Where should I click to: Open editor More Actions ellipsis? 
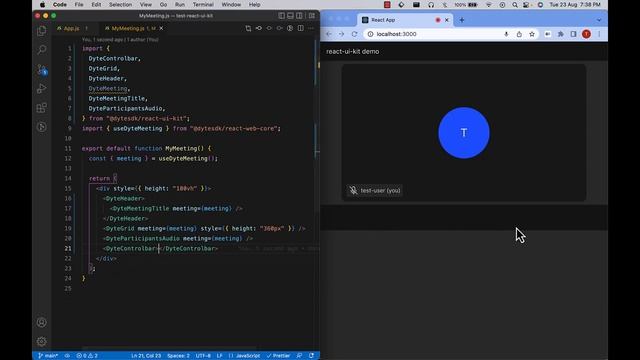(x=311, y=28)
